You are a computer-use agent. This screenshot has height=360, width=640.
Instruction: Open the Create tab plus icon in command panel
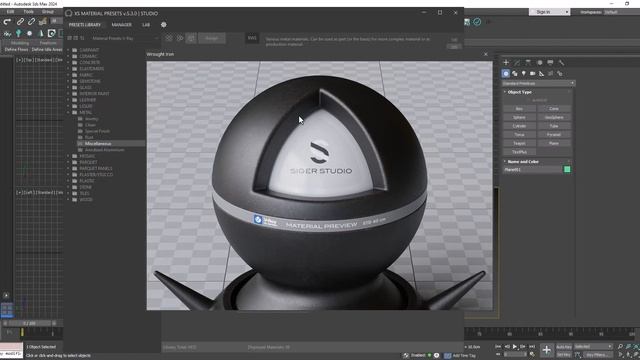(x=506, y=62)
